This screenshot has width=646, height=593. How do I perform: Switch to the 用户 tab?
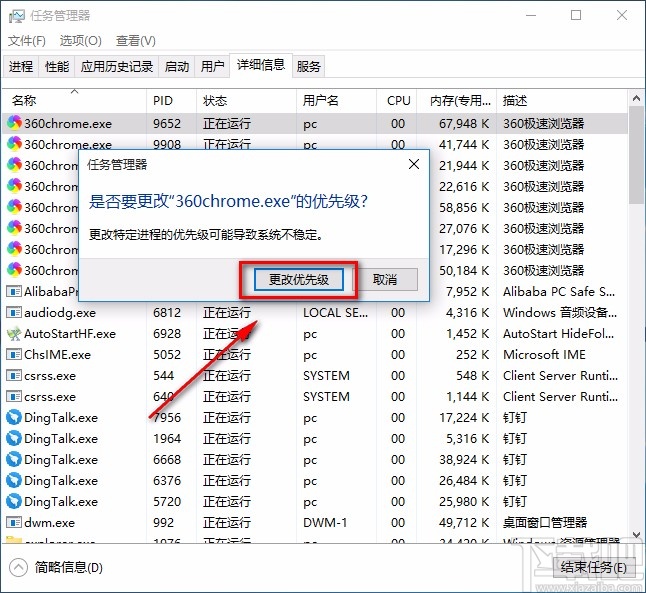click(x=212, y=66)
